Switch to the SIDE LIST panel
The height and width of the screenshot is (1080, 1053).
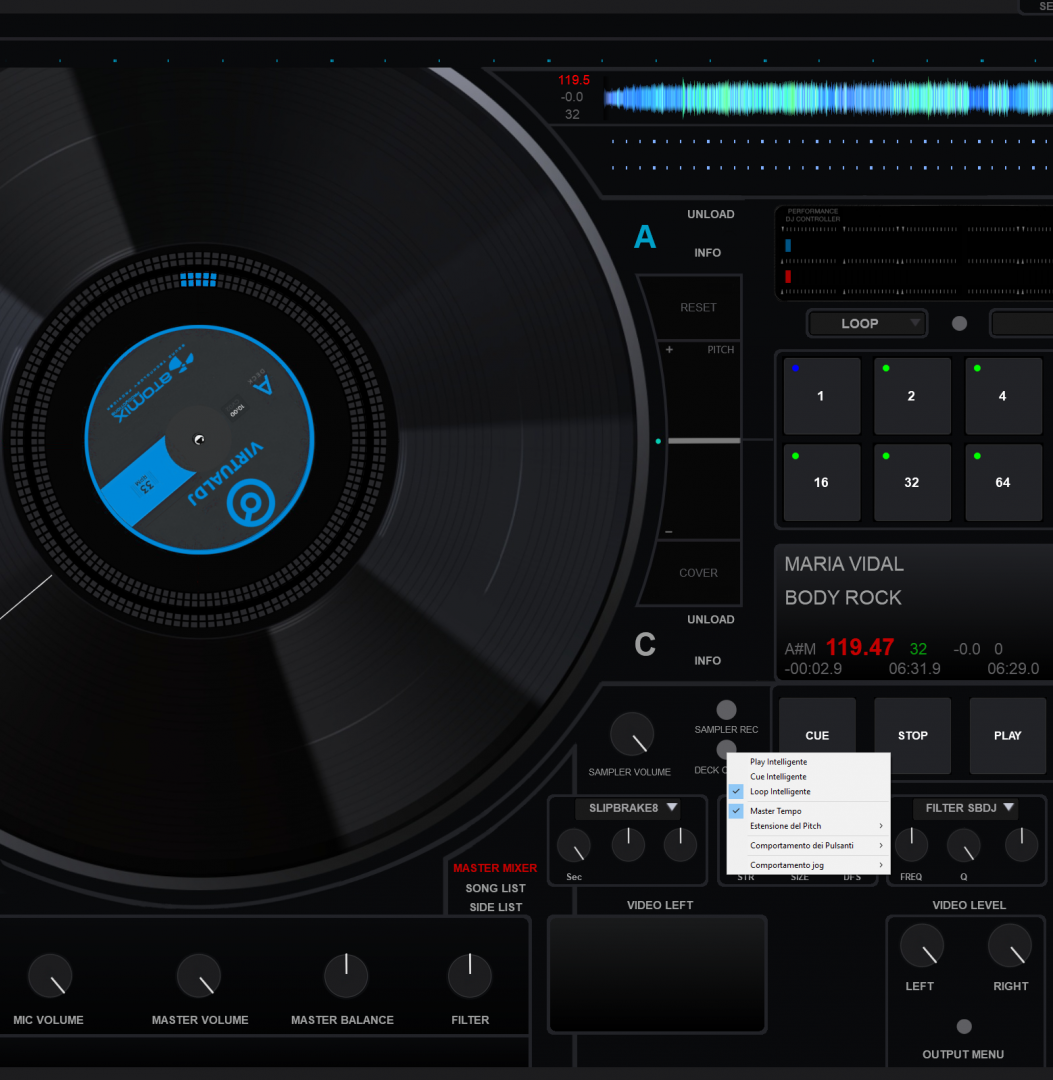pyautogui.click(x=496, y=907)
